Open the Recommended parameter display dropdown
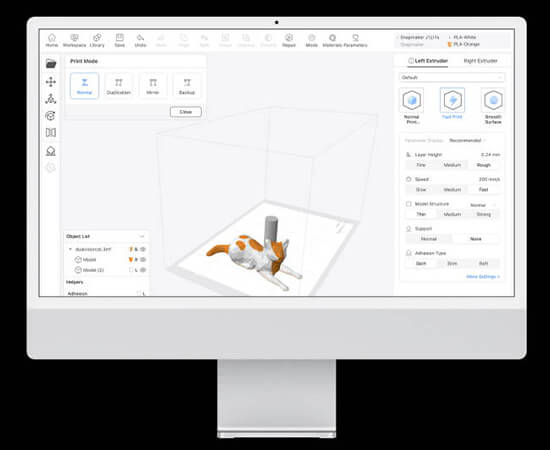The height and width of the screenshot is (450, 550). click(x=467, y=140)
